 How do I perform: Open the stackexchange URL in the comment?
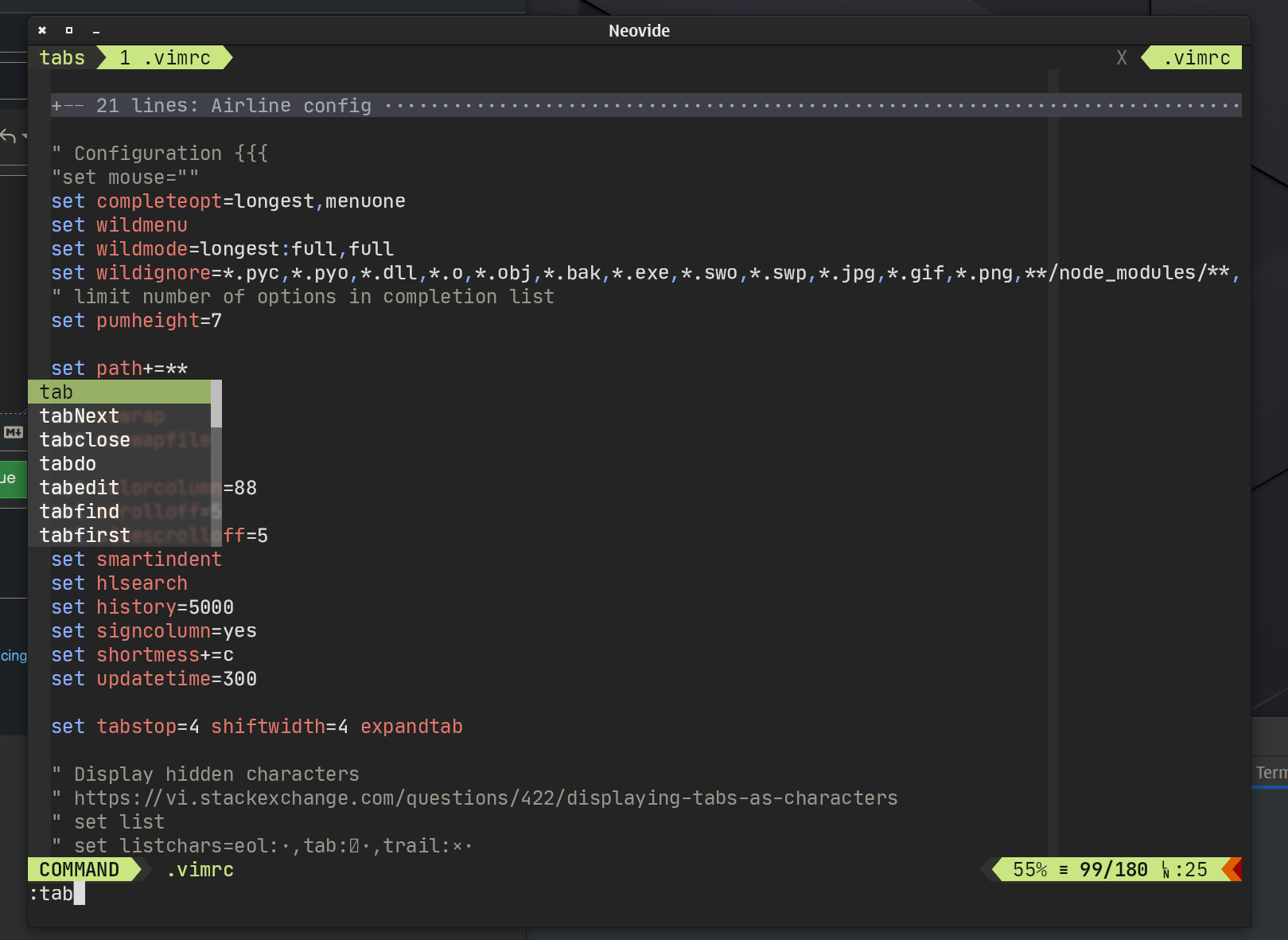(485, 798)
